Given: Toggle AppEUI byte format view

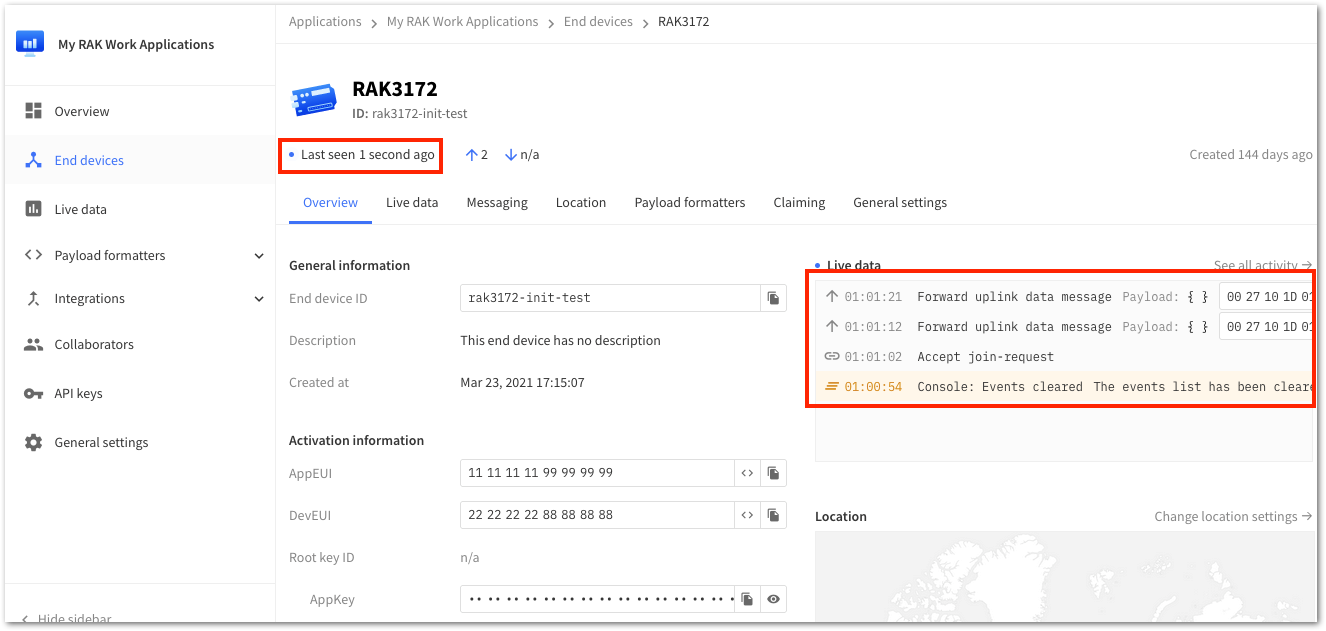Looking at the screenshot, I should click(x=747, y=473).
